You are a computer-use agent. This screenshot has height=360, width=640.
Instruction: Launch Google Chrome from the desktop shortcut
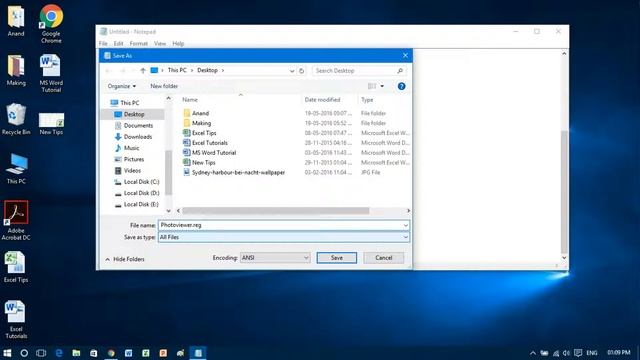51,23
